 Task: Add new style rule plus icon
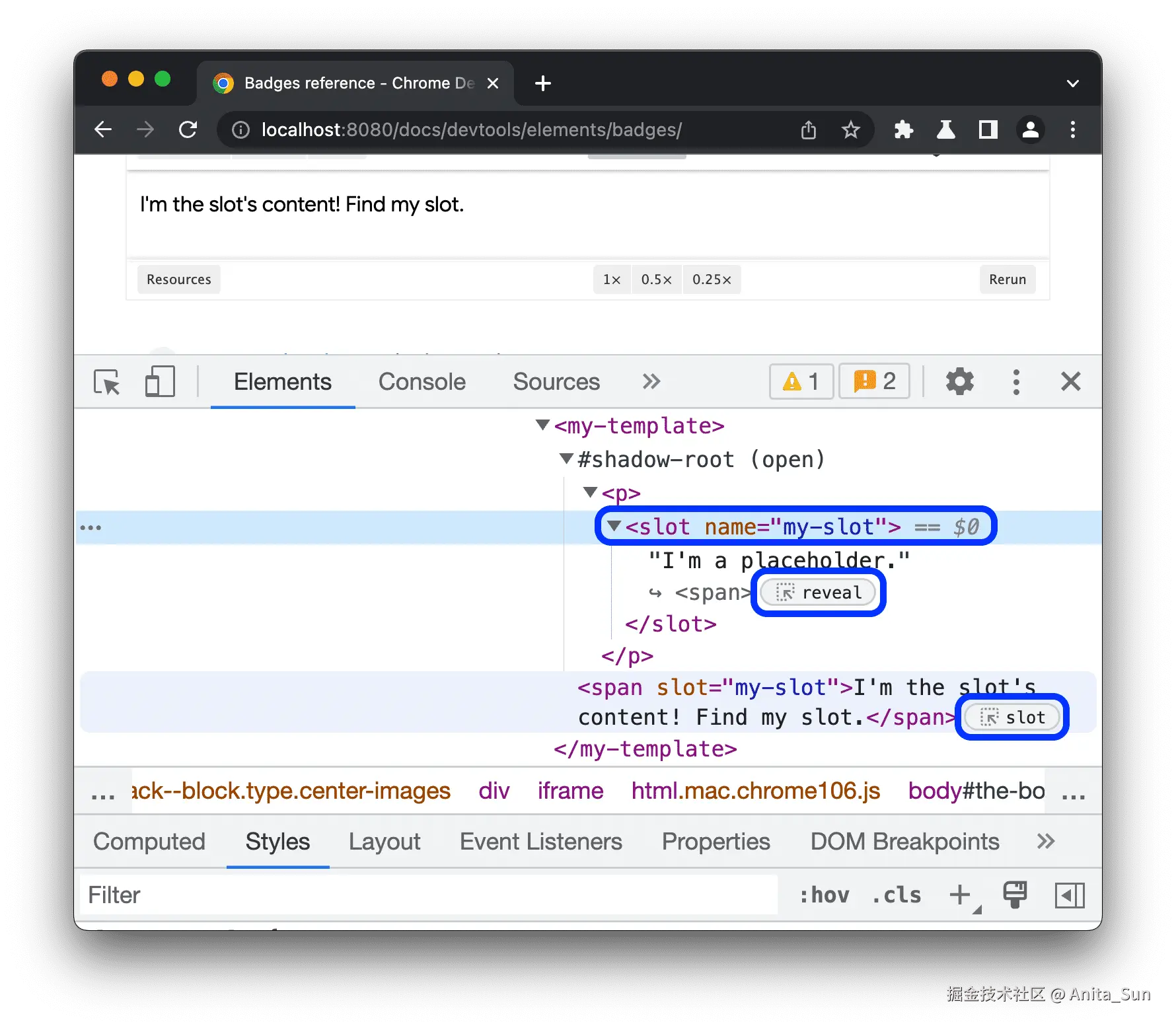[x=960, y=895]
